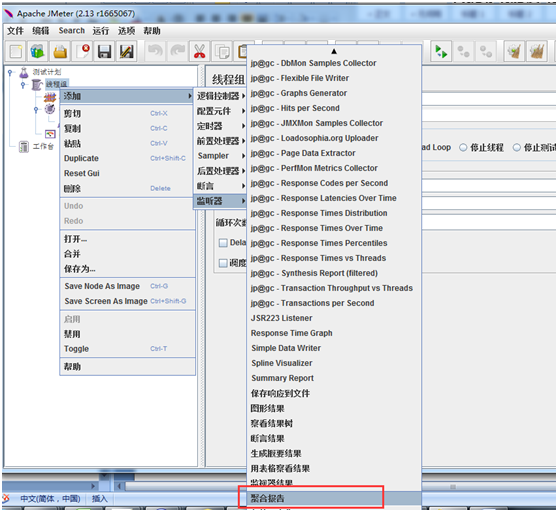This screenshot has width=558, height=512.
Task: Choose Summary Report listener
Action: [334, 378]
